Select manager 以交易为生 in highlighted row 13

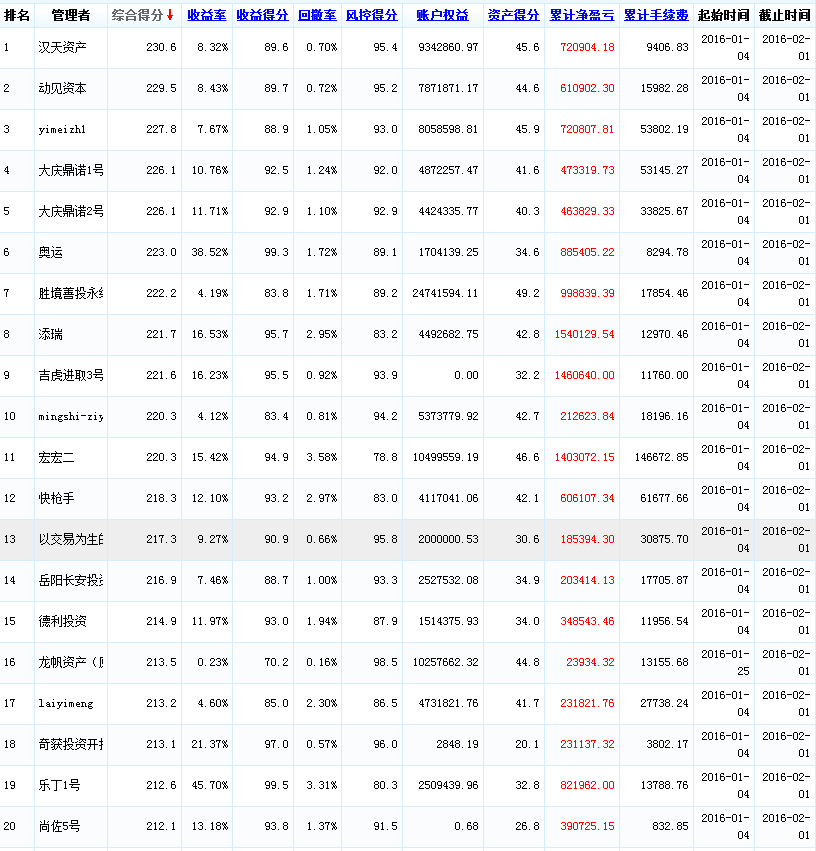pos(71,539)
